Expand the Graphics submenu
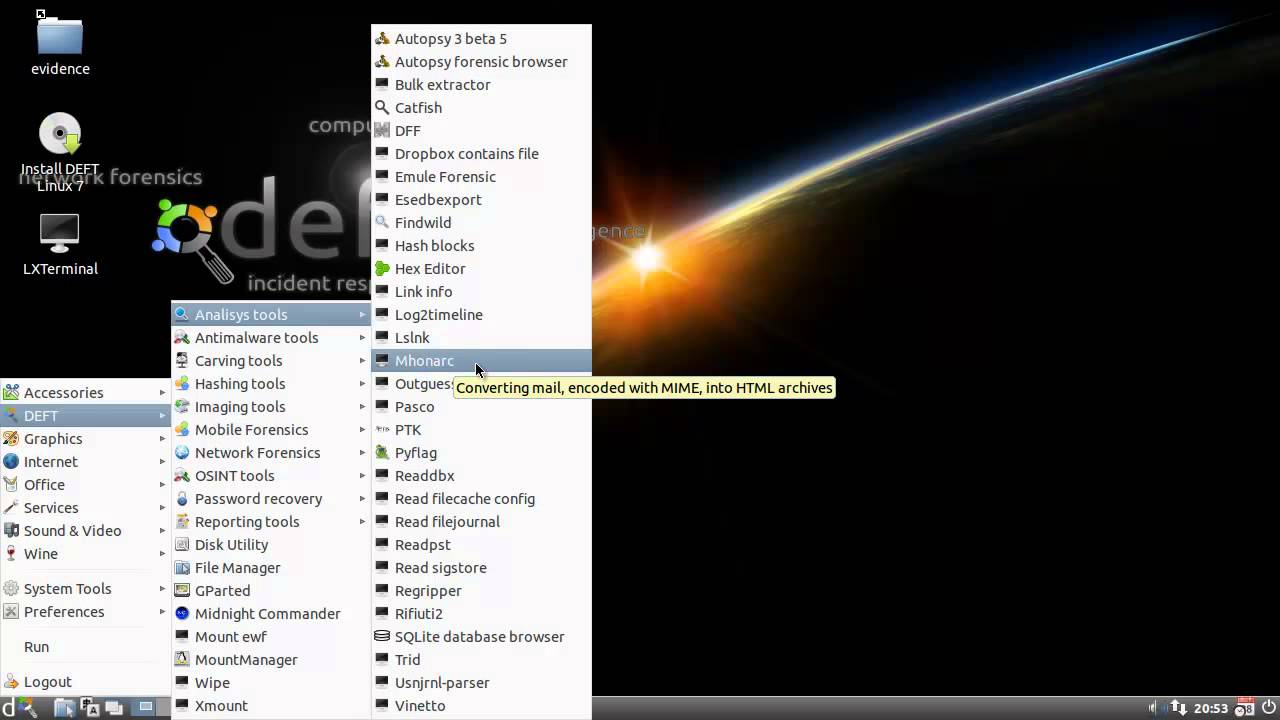The width and height of the screenshot is (1280, 720). click(x=86, y=439)
